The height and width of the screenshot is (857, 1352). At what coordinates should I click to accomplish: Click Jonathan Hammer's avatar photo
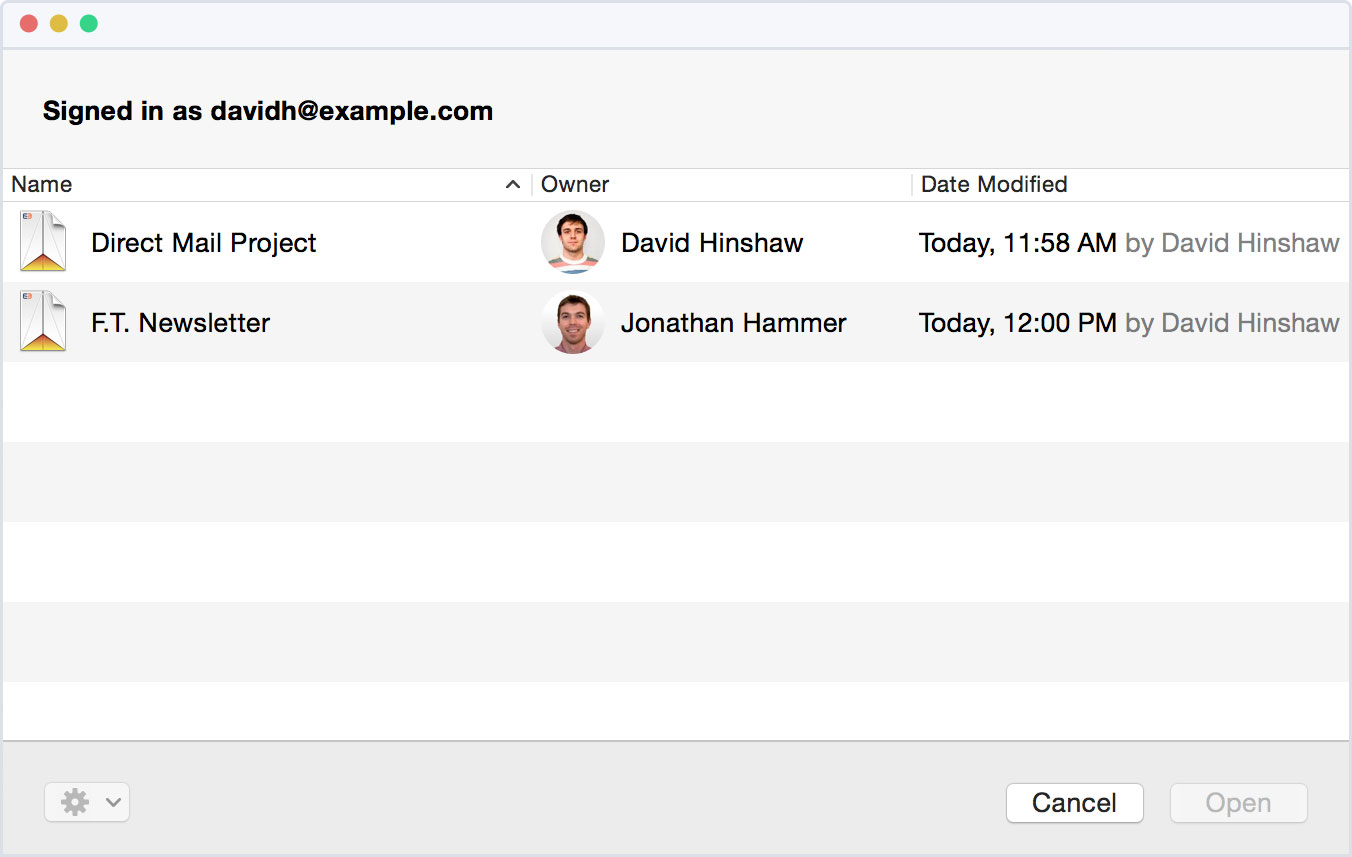pos(572,322)
